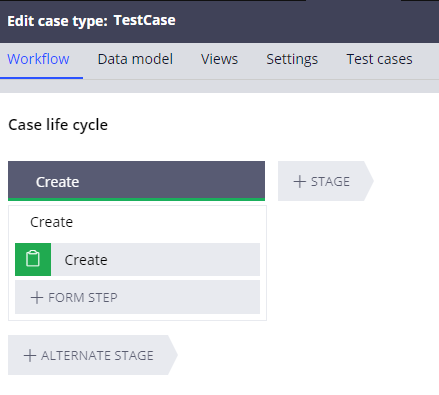This screenshot has height=395, width=439.
Task: Open the Views tab
Action: coord(219,59)
